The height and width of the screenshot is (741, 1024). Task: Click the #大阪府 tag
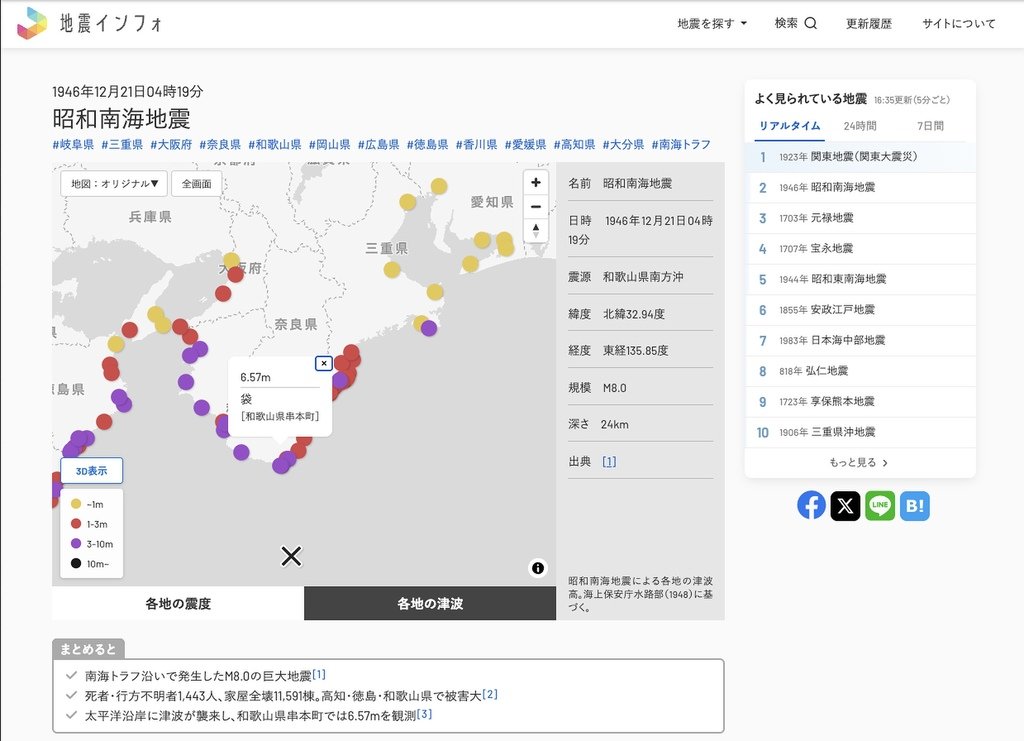coord(171,144)
